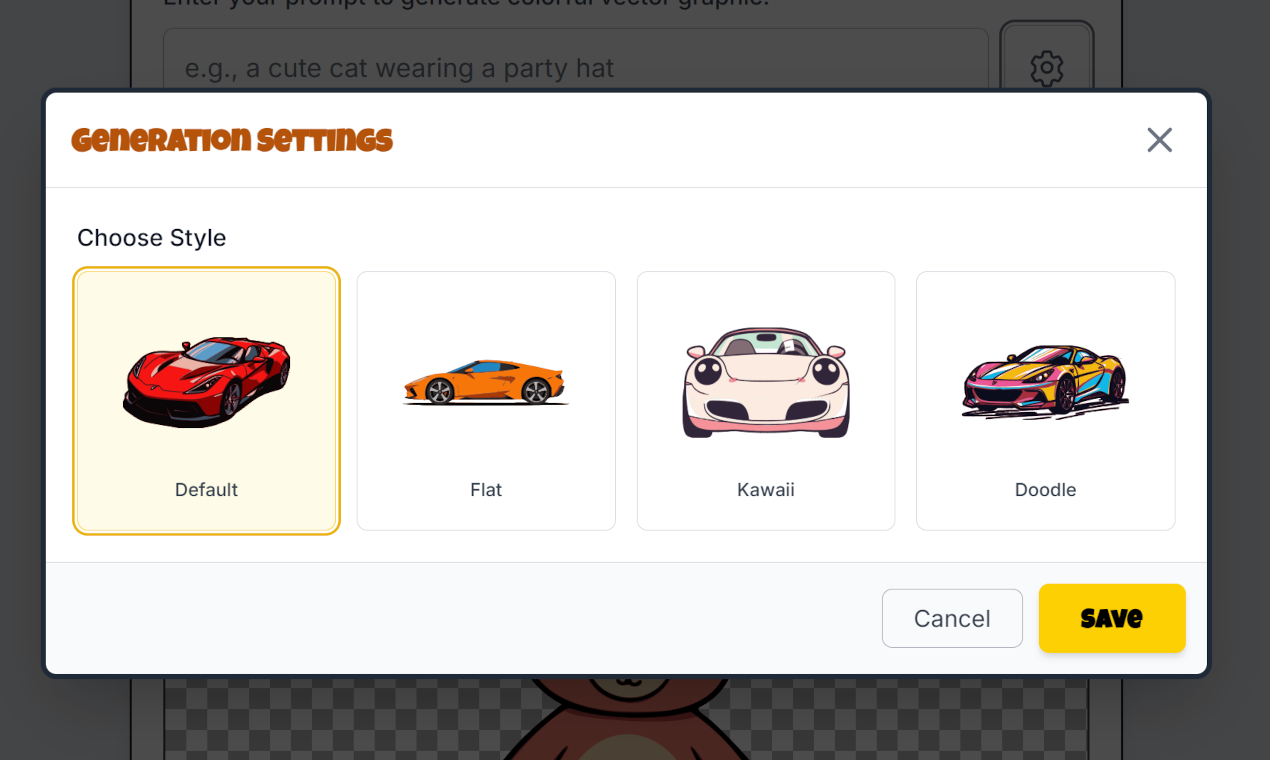
Task: Cancel the generation settings changes
Action: pyautogui.click(x=952, y=618)
